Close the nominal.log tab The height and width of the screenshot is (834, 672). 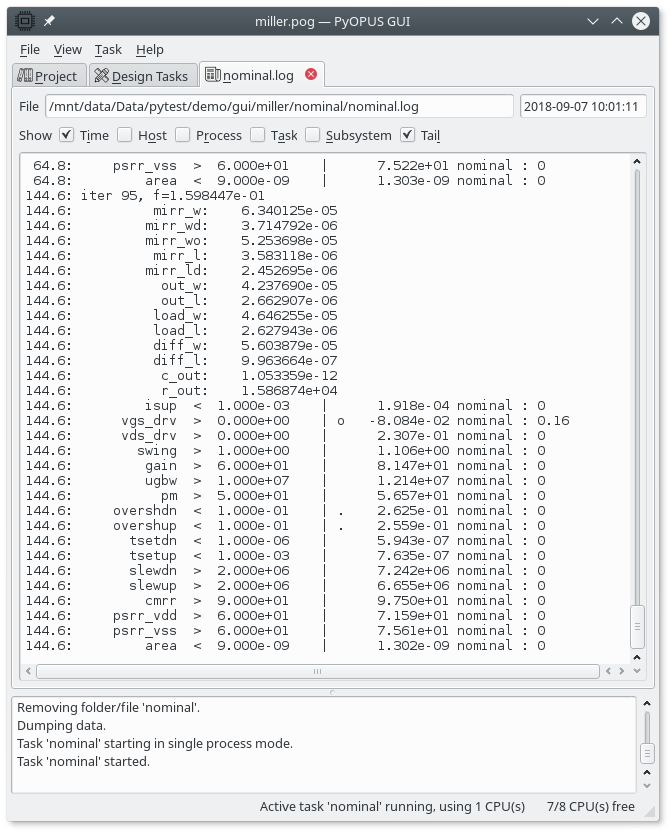[311, 75]
